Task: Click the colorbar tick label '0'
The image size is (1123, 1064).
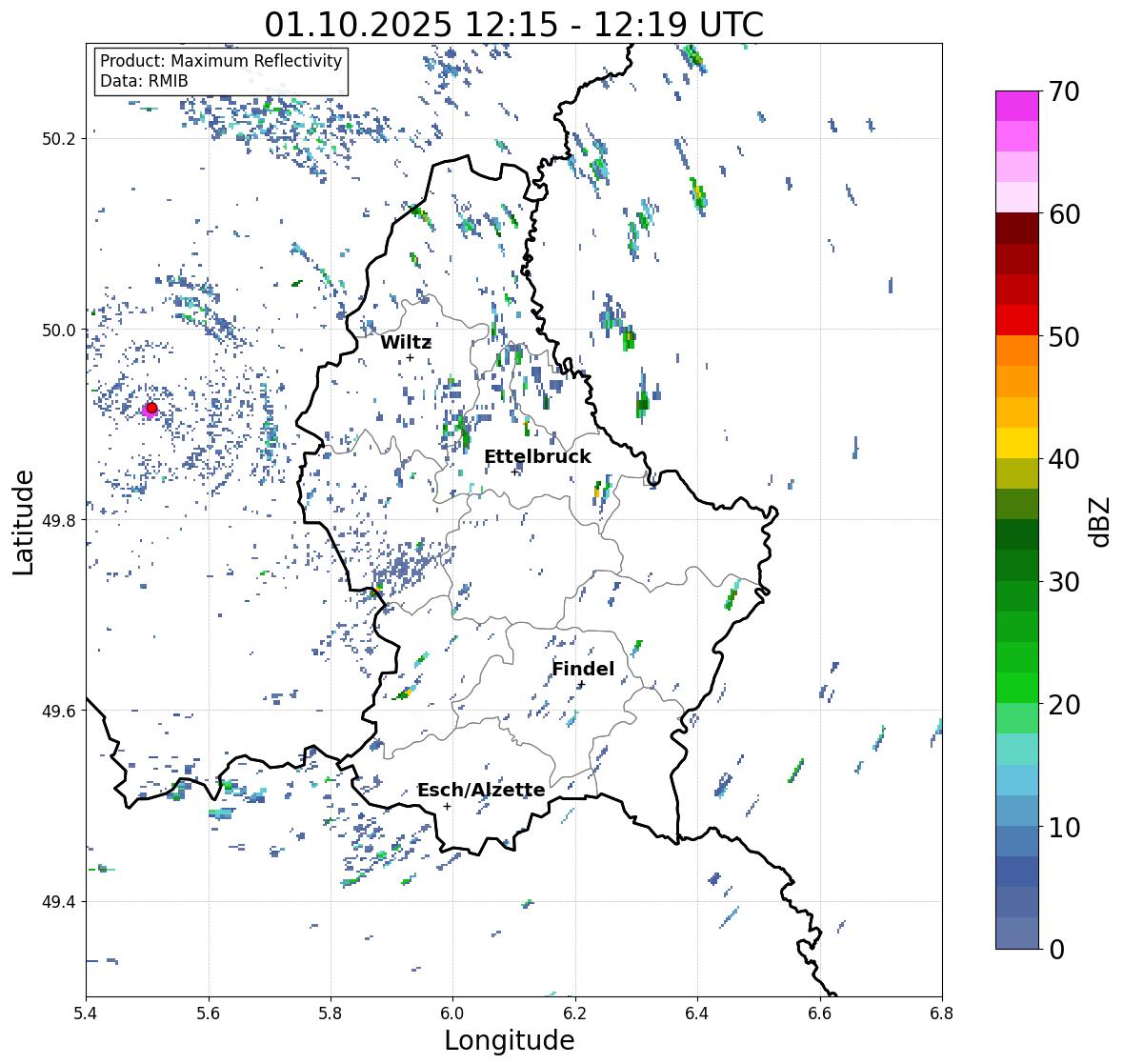Action: 1056,950
